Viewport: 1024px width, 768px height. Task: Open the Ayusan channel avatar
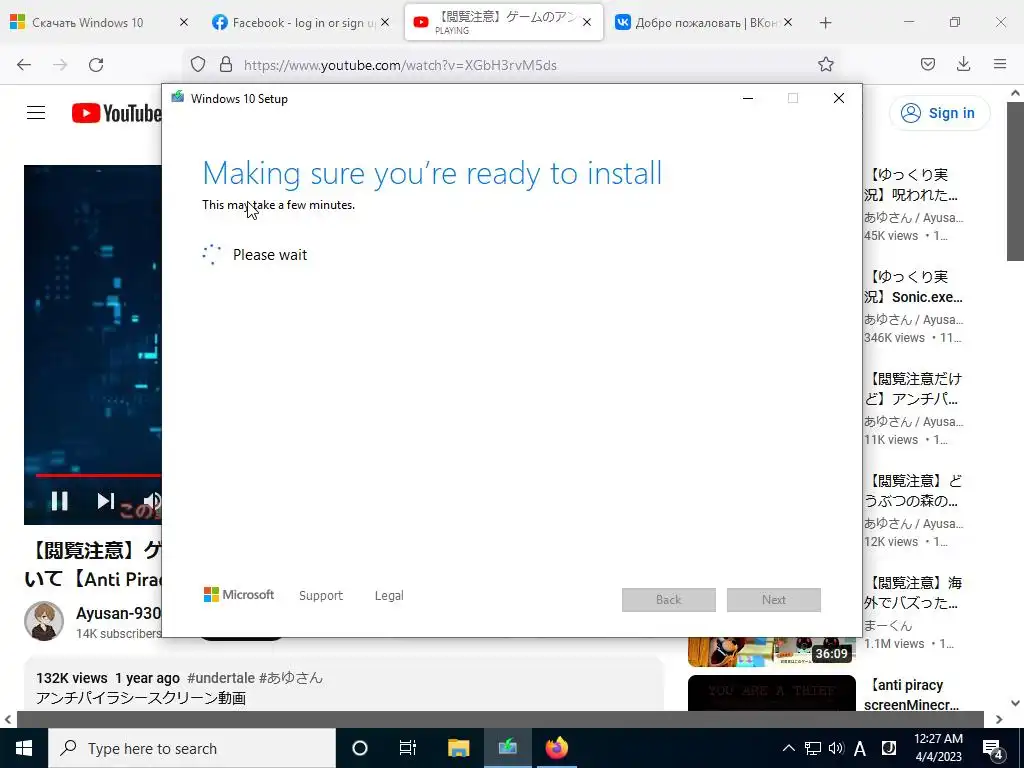(44, 621)
